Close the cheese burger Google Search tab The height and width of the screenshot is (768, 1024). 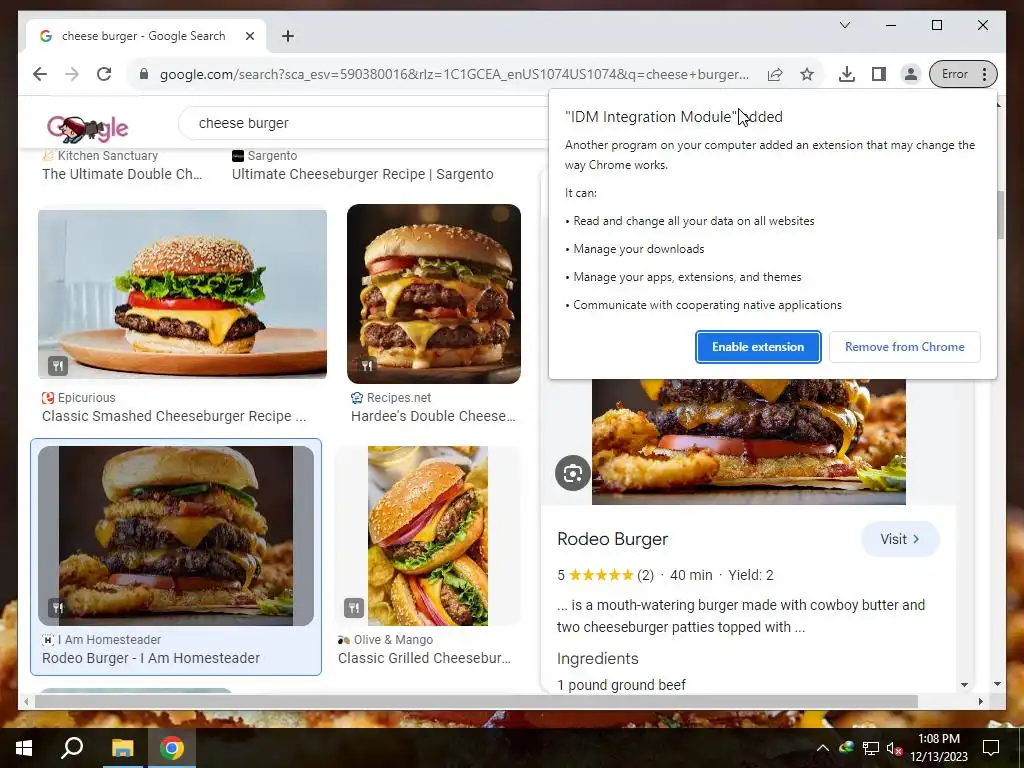coord(249,36)
